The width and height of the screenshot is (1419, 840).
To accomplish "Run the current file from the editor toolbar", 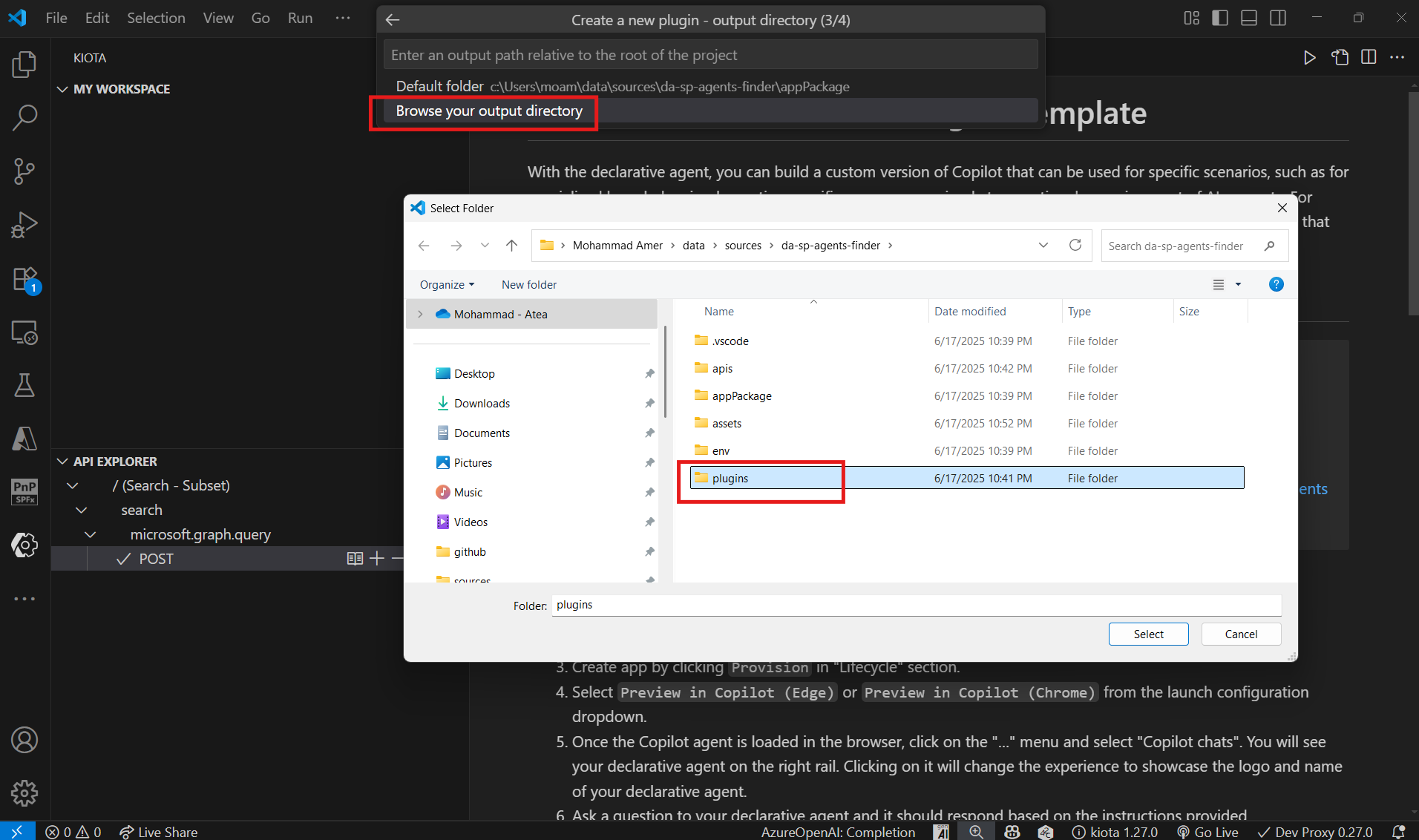I will pos(1310,57).
